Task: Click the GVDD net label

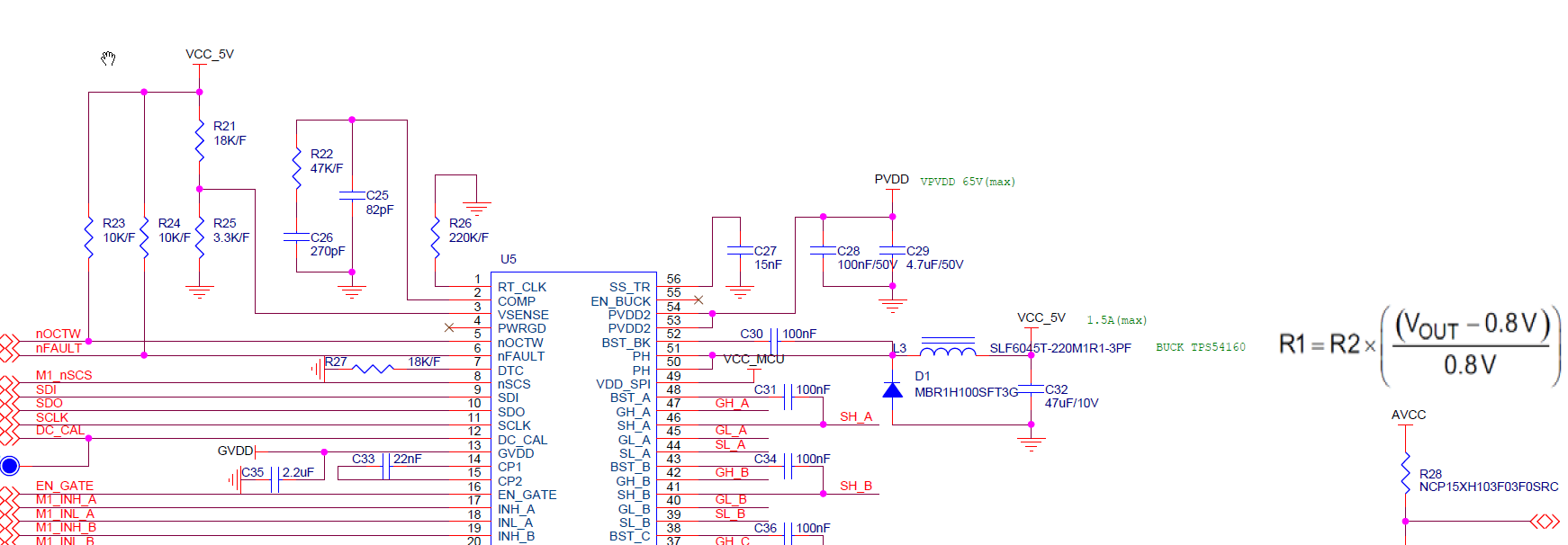Action: [236, 451]
